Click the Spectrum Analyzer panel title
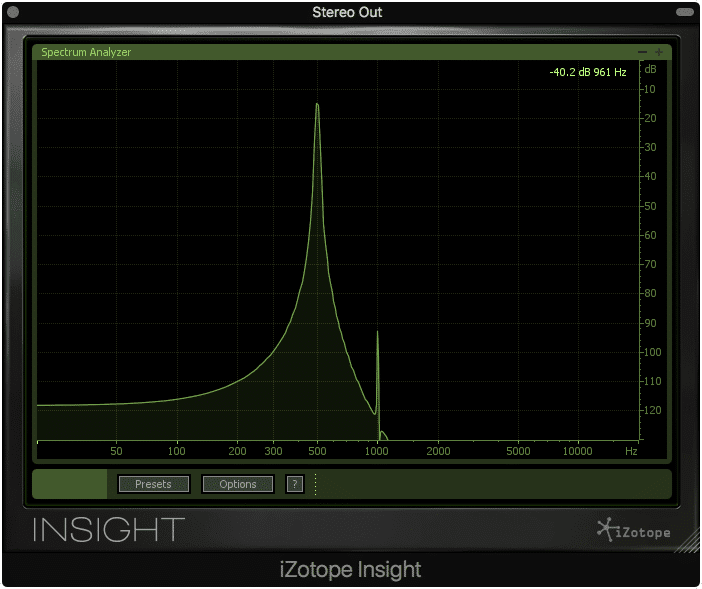This screenshot has width=702, height=589. pos(86,52)
